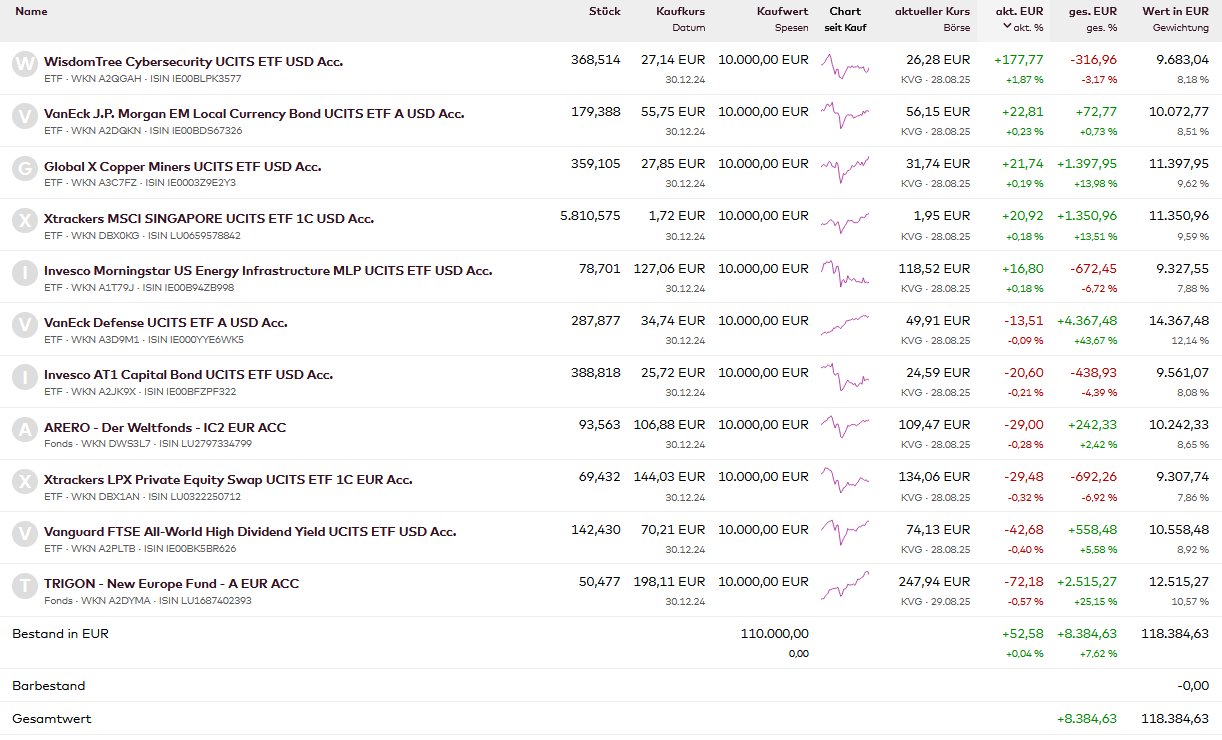Viewport: 1222px width, 740px height.
Task: Click the V icon next to VanEck Defense ETF
Action: coord(24,326)
